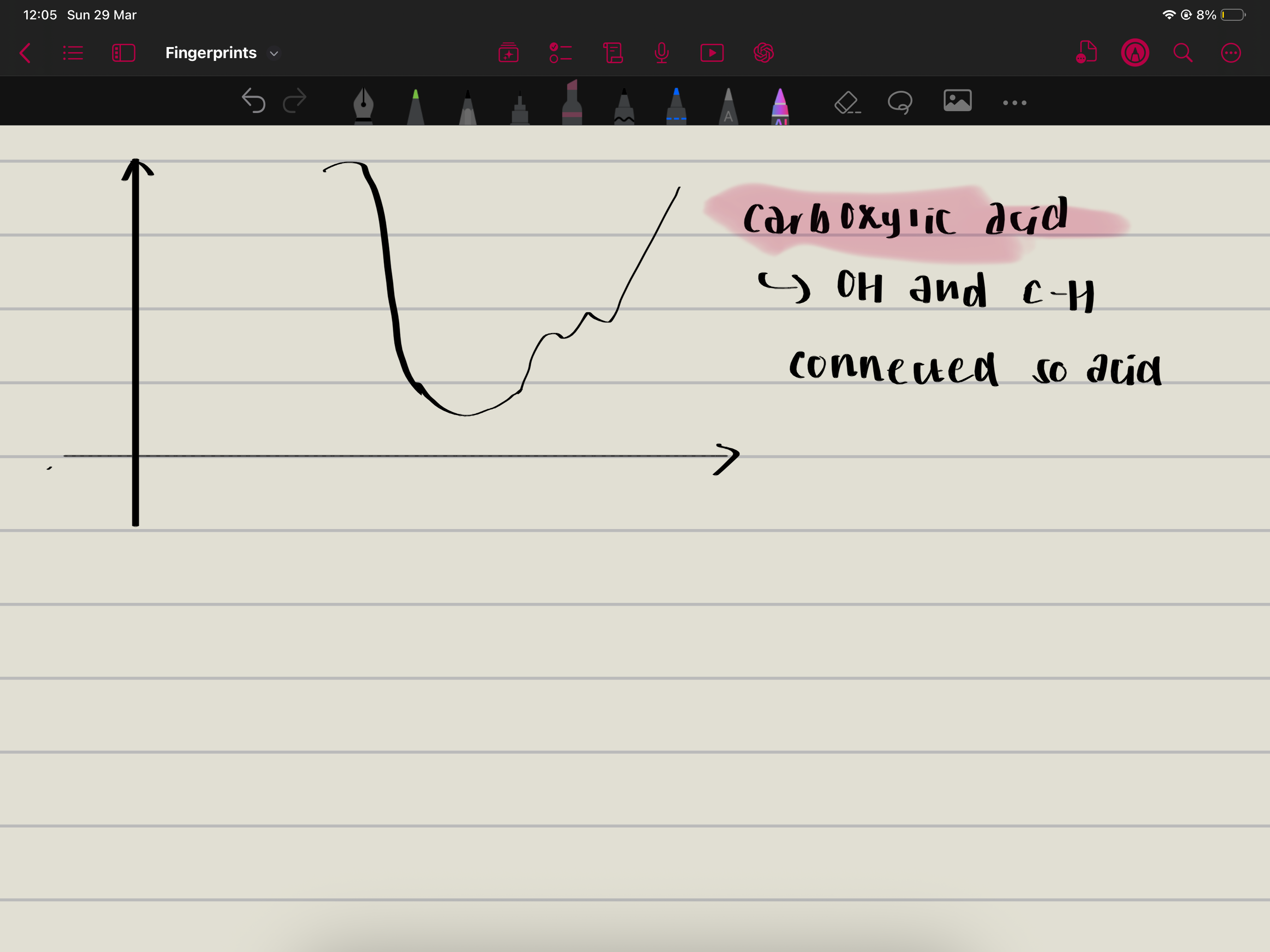Search the note with the magnifier
The width and height of the screenshot is (1270, 952).
pyautogui.click(x=1183, y=54)
